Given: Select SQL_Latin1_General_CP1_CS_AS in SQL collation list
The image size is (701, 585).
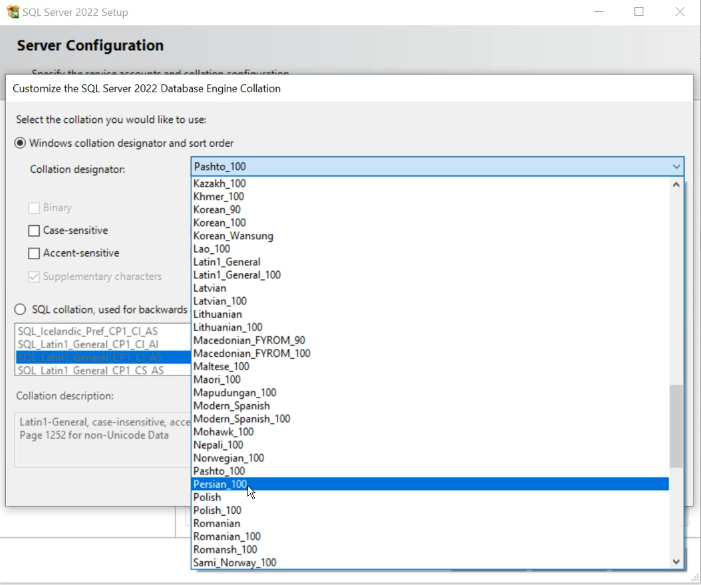Looking at the screenshot, I should click(x=103, y=370).
